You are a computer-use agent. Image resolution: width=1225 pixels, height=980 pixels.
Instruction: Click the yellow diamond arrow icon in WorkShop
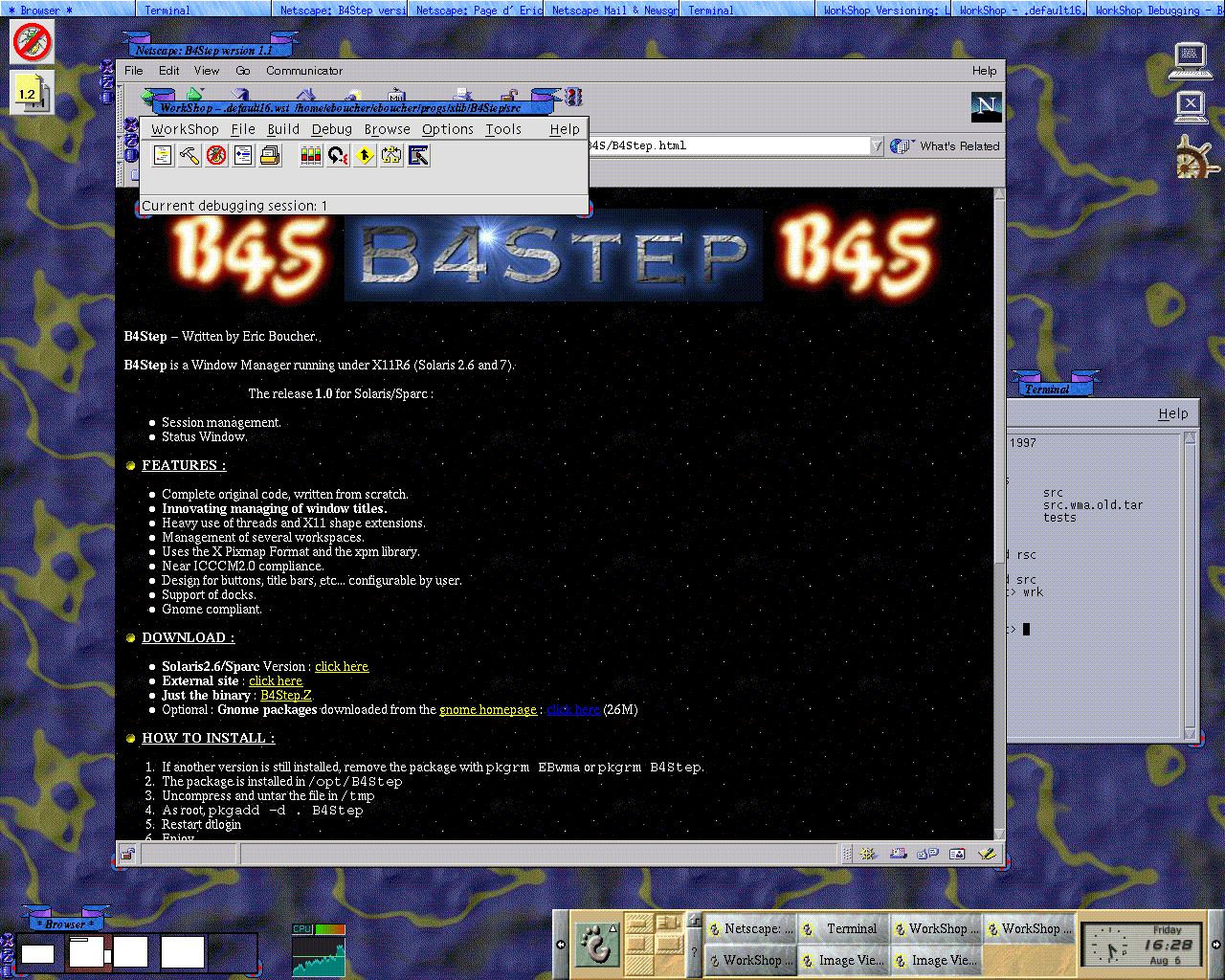365,155
